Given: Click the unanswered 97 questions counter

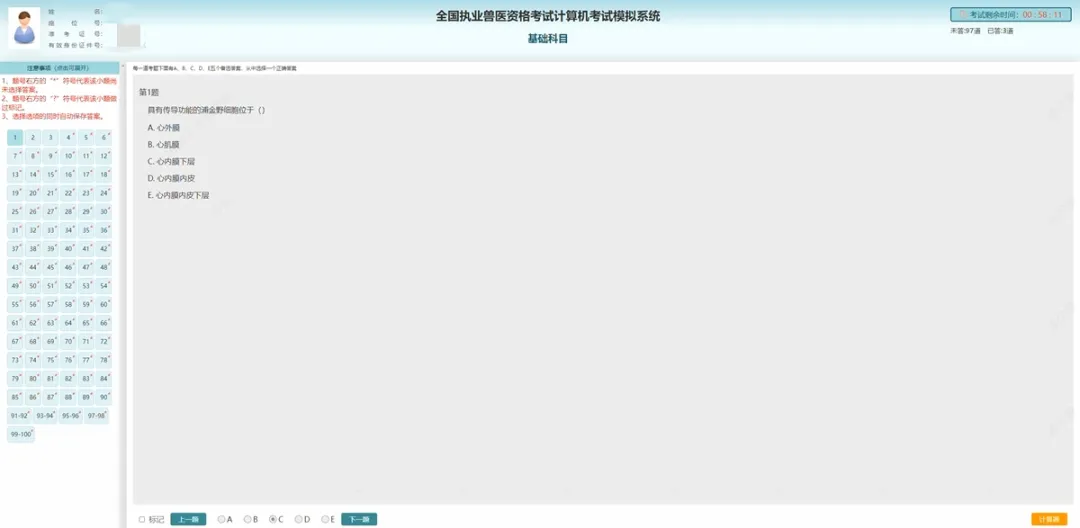Looking at the screenshot, I should 966,31.
